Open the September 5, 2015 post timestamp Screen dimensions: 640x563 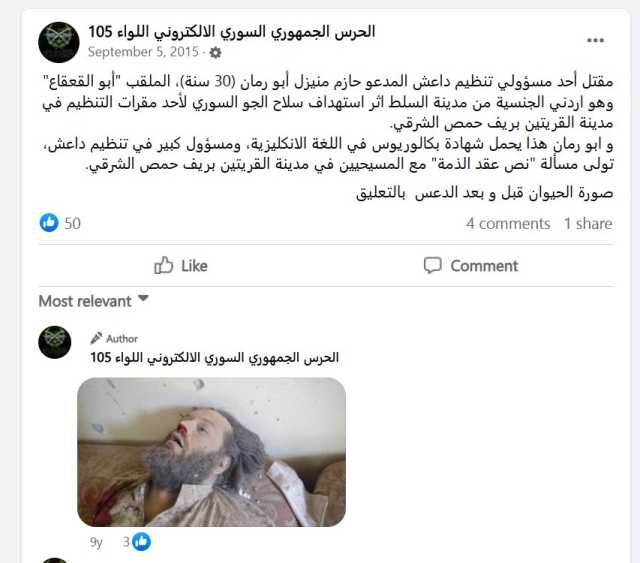[143, 52]
